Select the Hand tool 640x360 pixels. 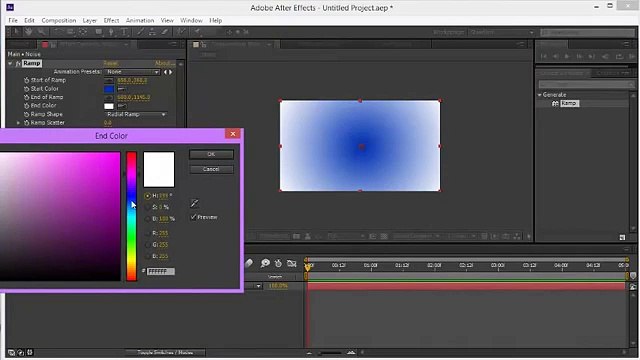click(x=29, y=32)
